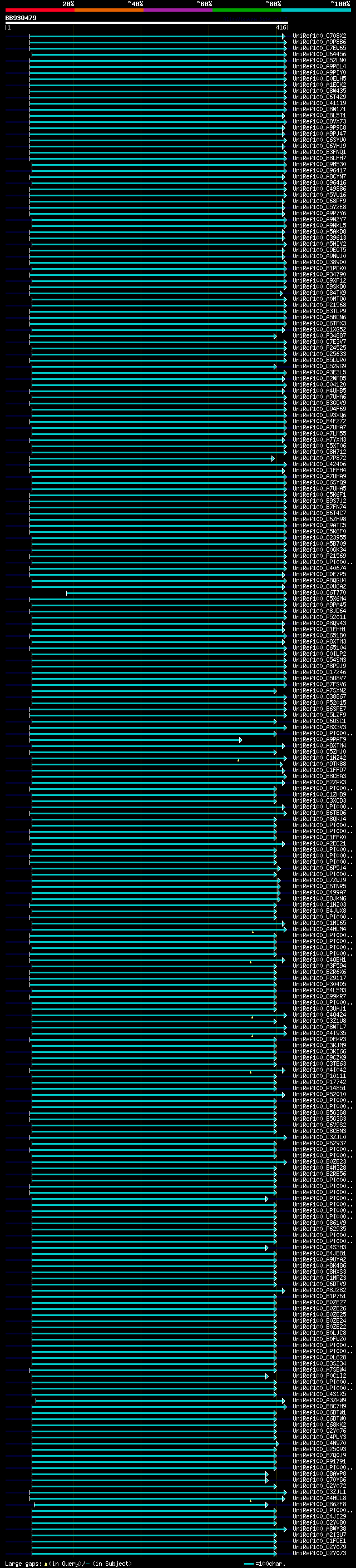356x1568 pixels.
Task: Click the =100char. scale legend
Action: [265, 1563]
